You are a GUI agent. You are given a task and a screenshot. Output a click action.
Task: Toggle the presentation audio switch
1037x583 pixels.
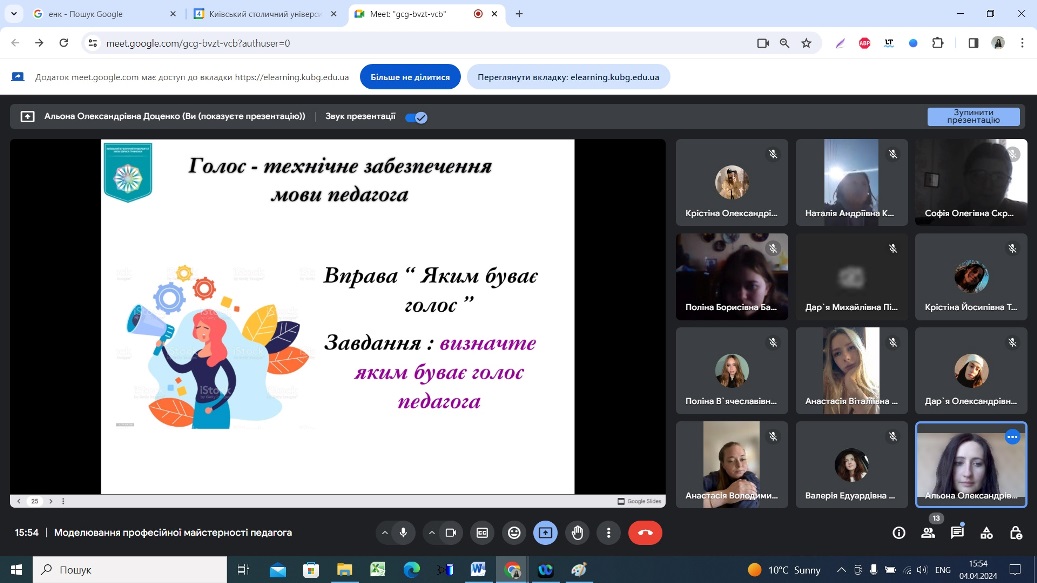(x=416, y=117)
